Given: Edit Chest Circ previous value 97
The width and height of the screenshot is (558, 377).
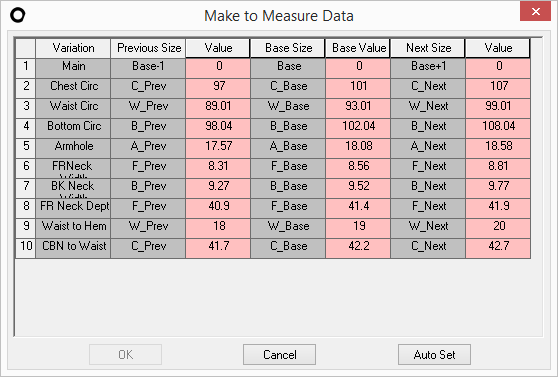Looking at the screenshot, I should [218, 86].
